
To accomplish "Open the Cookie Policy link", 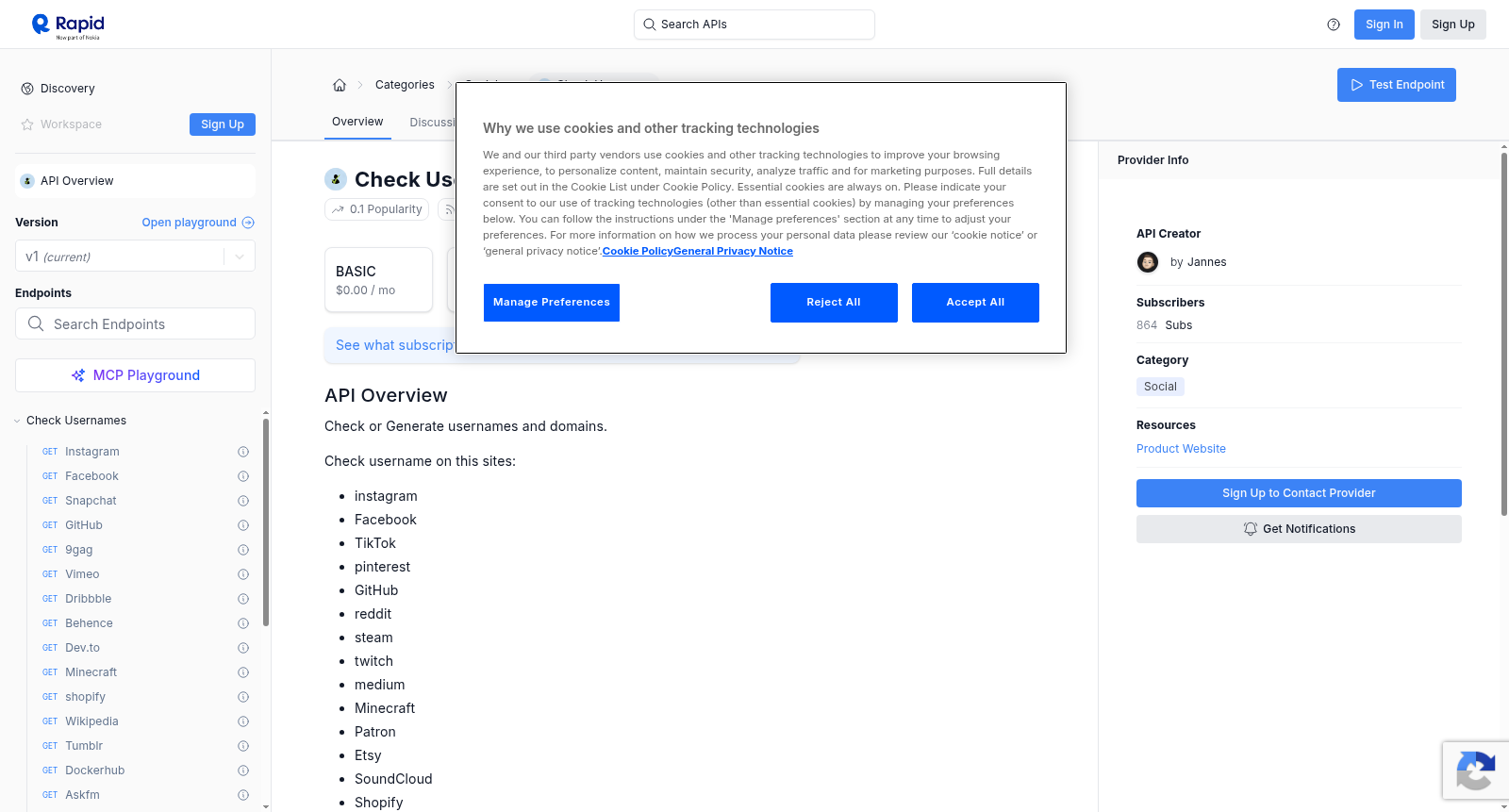I will pos(638,251).
